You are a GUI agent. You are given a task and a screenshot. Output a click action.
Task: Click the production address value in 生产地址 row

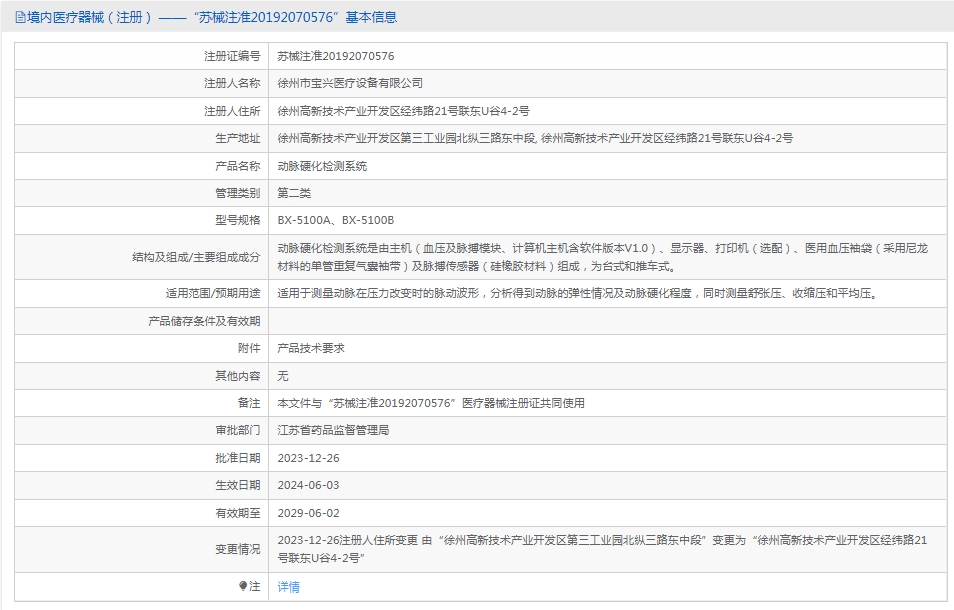[535, 138]
